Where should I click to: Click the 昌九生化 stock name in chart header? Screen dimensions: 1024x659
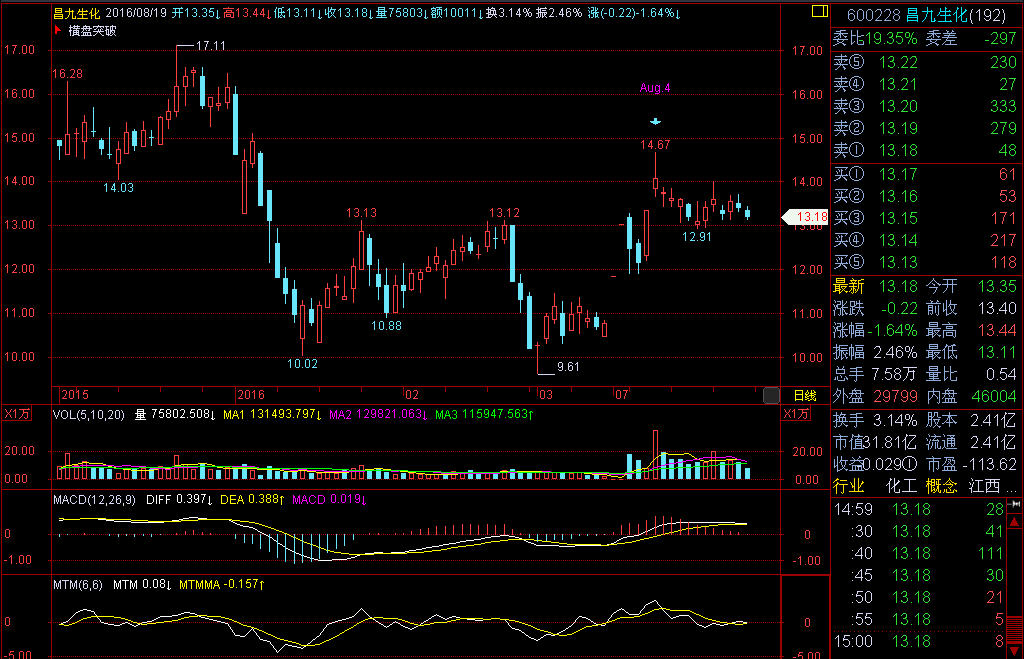point(76,13)
